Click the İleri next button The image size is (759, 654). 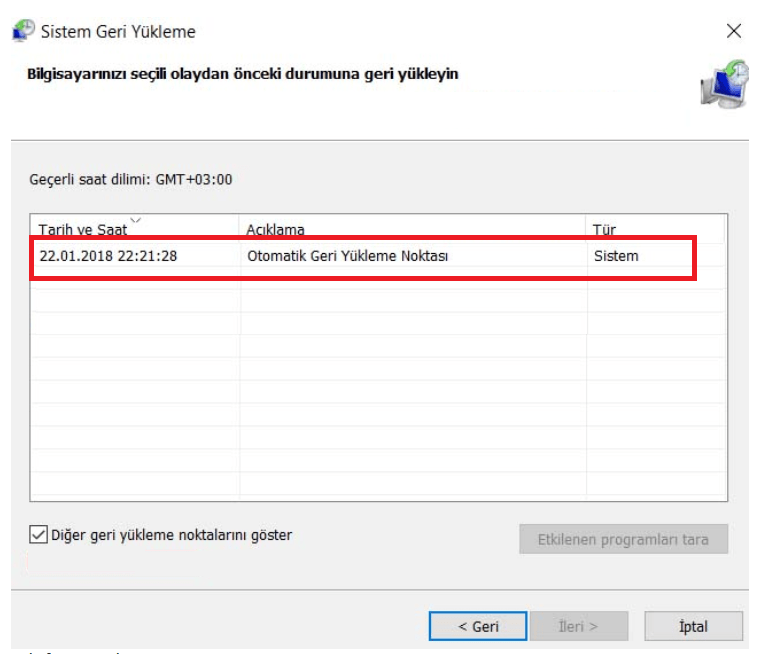tap(579, 626)
